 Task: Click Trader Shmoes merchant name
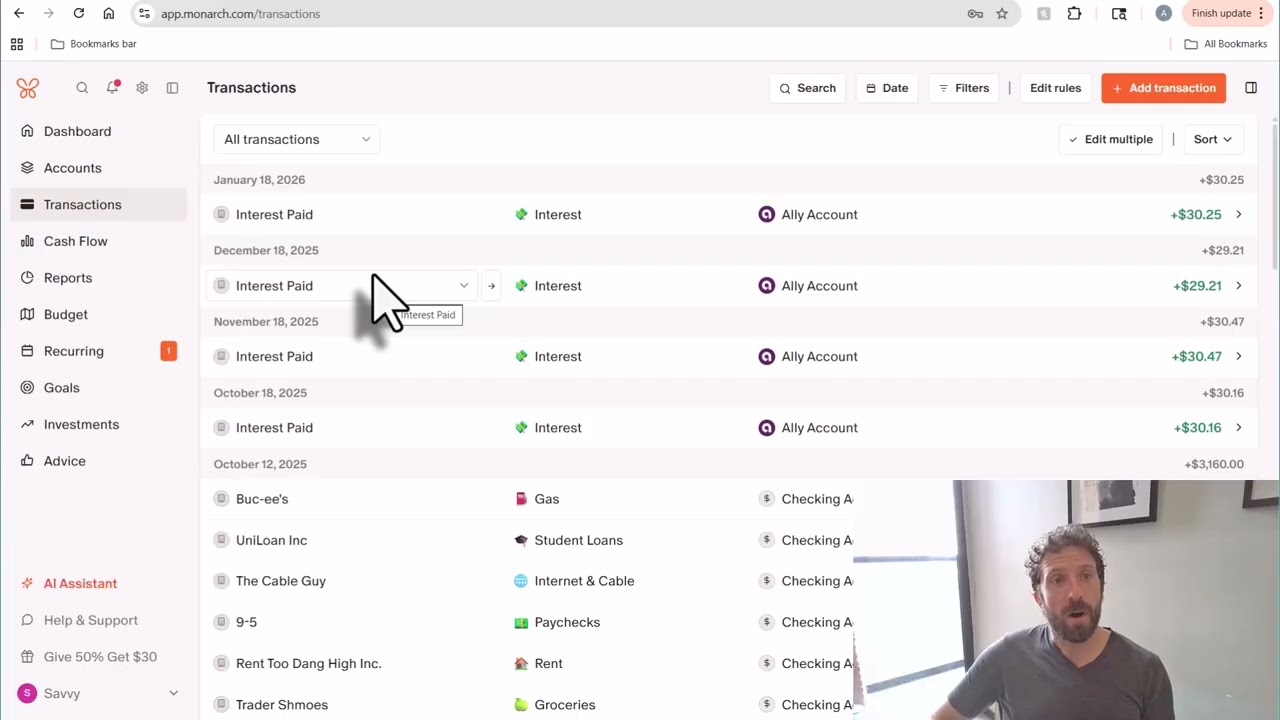pos(282,705)
